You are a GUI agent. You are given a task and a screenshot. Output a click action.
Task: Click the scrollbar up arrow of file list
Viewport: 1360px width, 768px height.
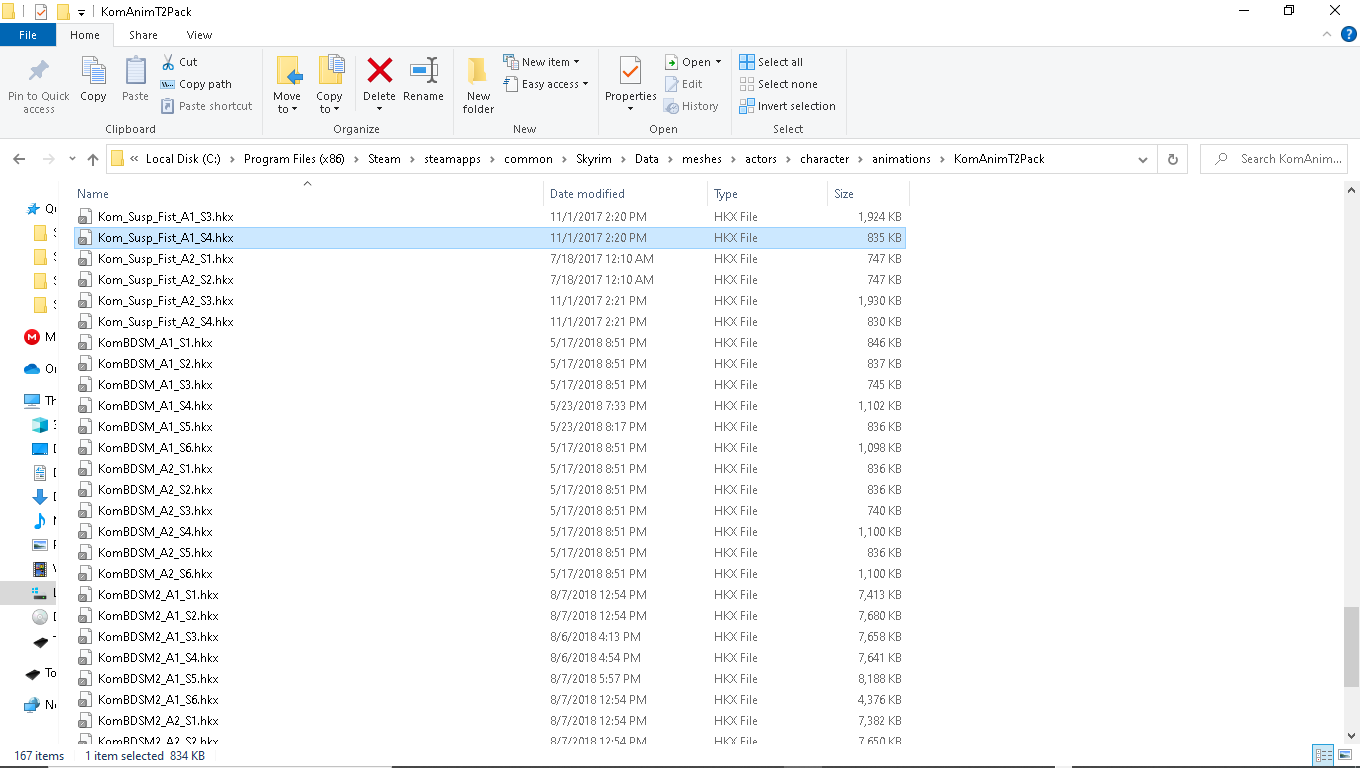[x=1351, y=190]
